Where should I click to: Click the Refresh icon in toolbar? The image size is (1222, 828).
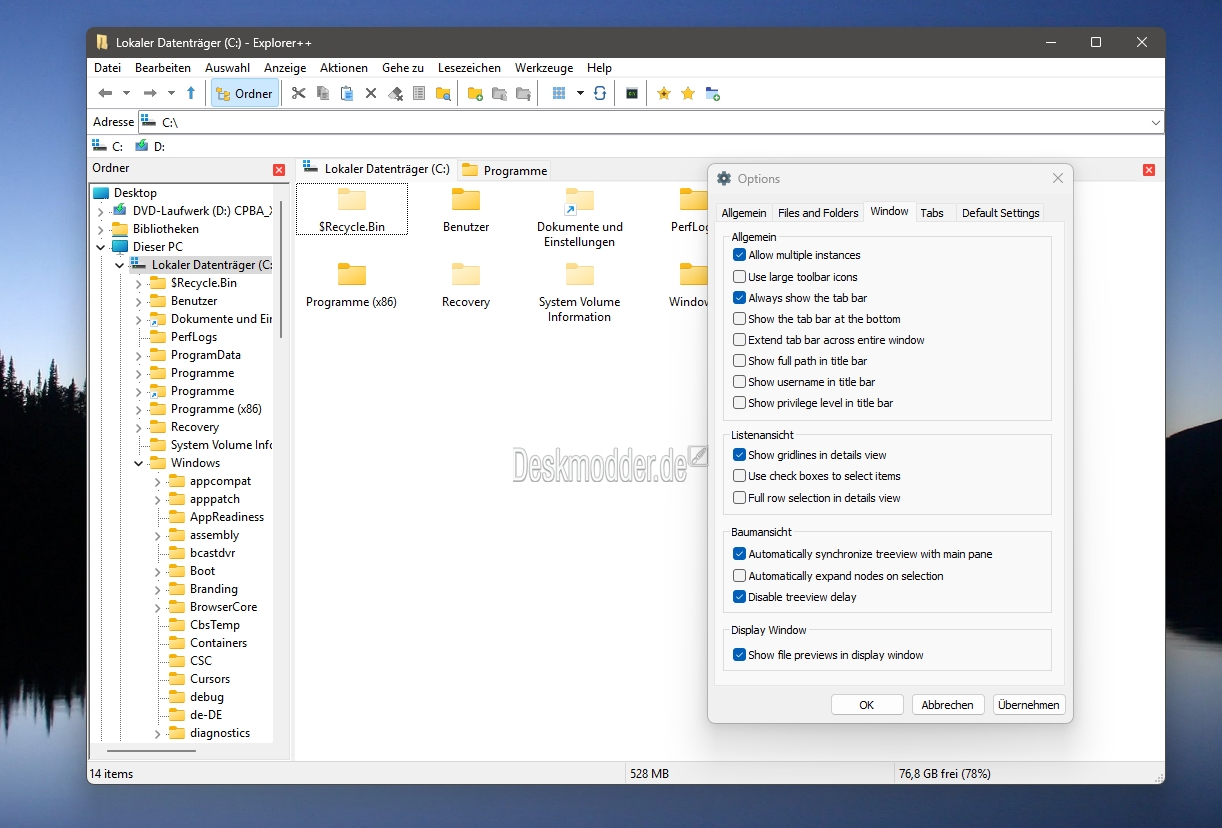600,93
